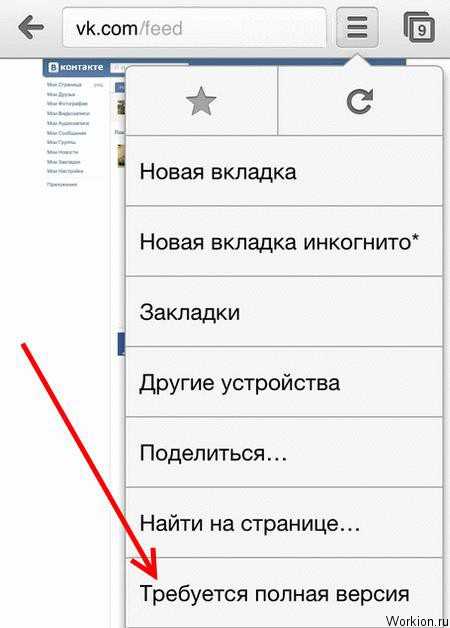The image size is (450, 628).
Task: Click the VK search field in header
Action: tap(118, 68)
